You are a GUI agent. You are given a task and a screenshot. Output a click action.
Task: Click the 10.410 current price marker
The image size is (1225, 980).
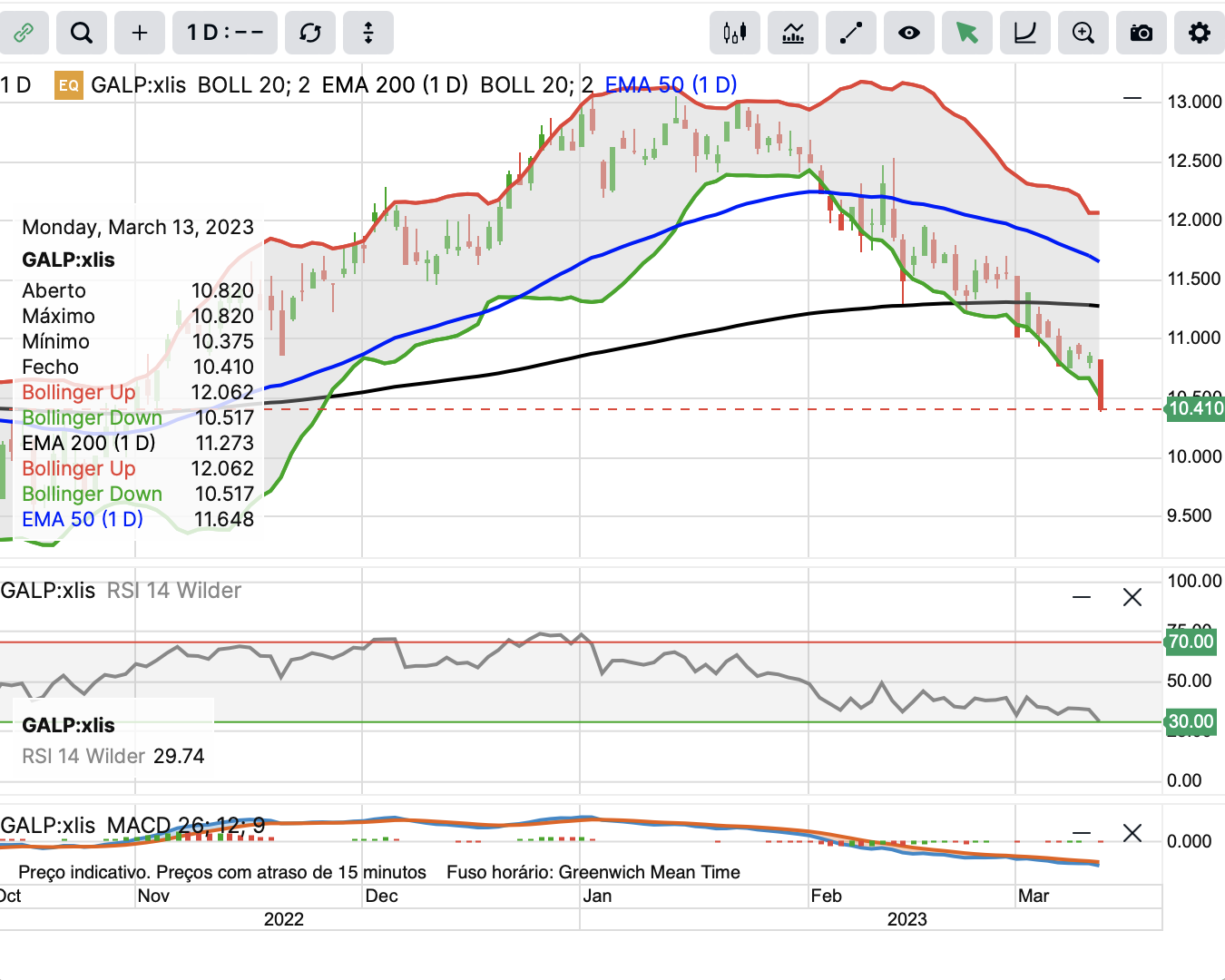tap(1195, 409)
